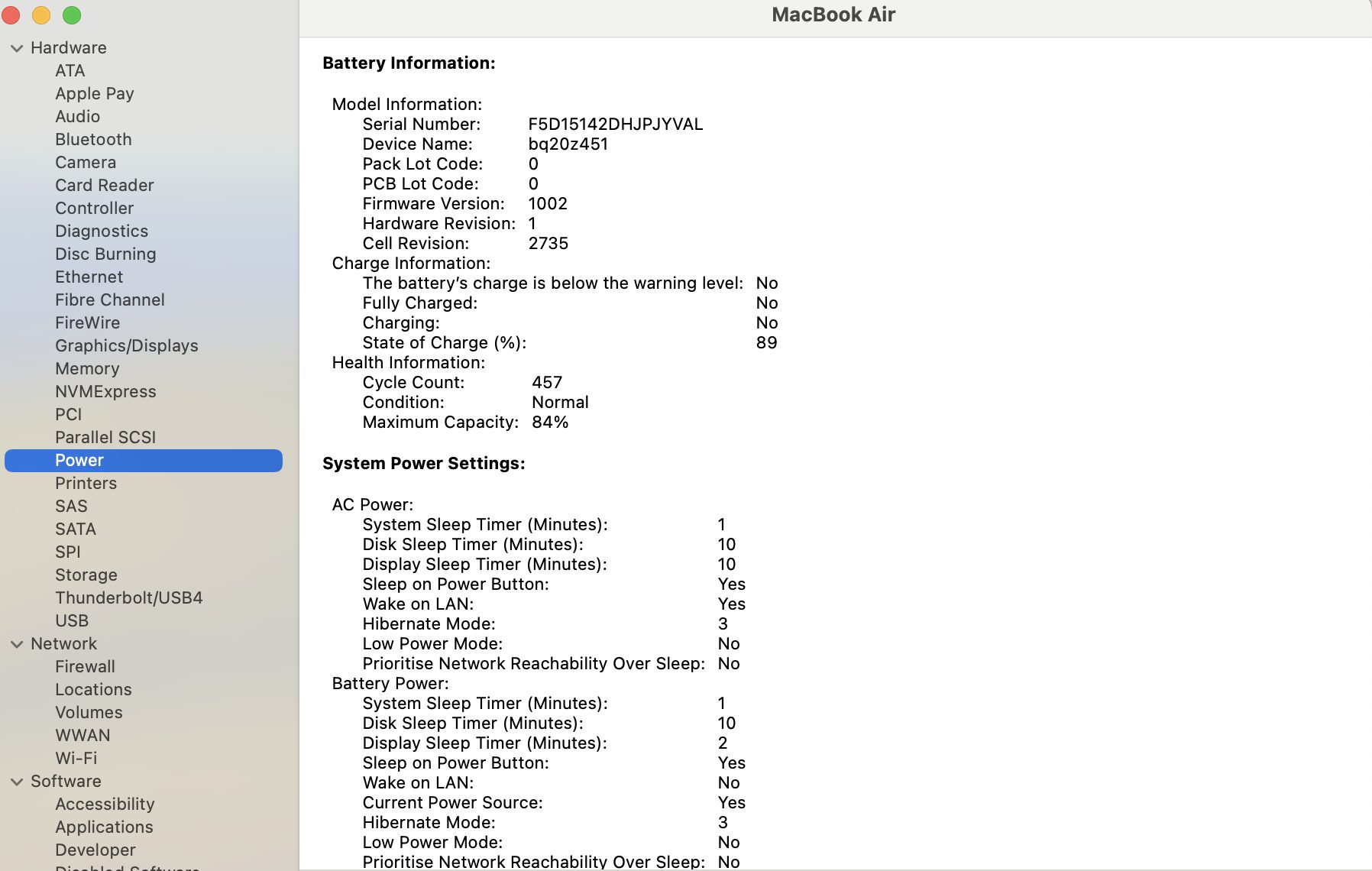Show Volumes information

click(x=89, y=712)
